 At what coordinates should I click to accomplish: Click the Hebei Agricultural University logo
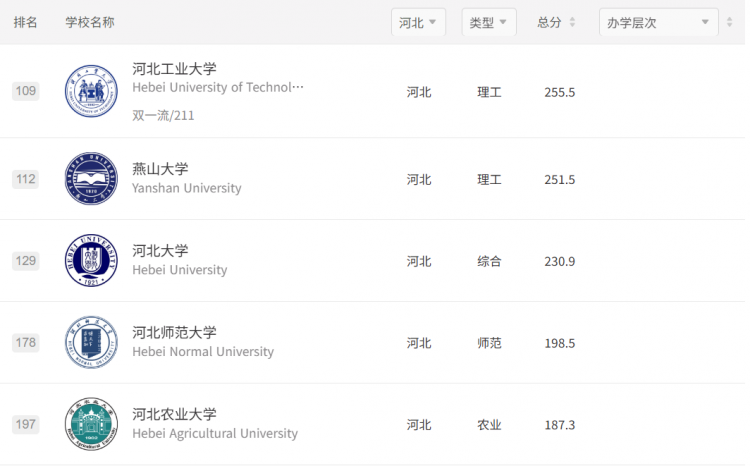91,424
